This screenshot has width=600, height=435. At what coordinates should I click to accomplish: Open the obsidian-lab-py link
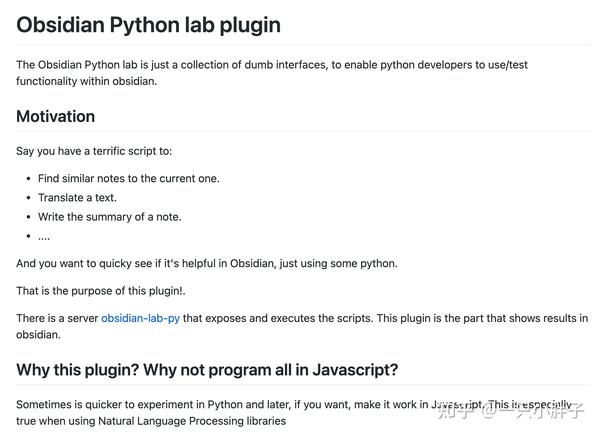pyautogui.click(x=140, y=318)
